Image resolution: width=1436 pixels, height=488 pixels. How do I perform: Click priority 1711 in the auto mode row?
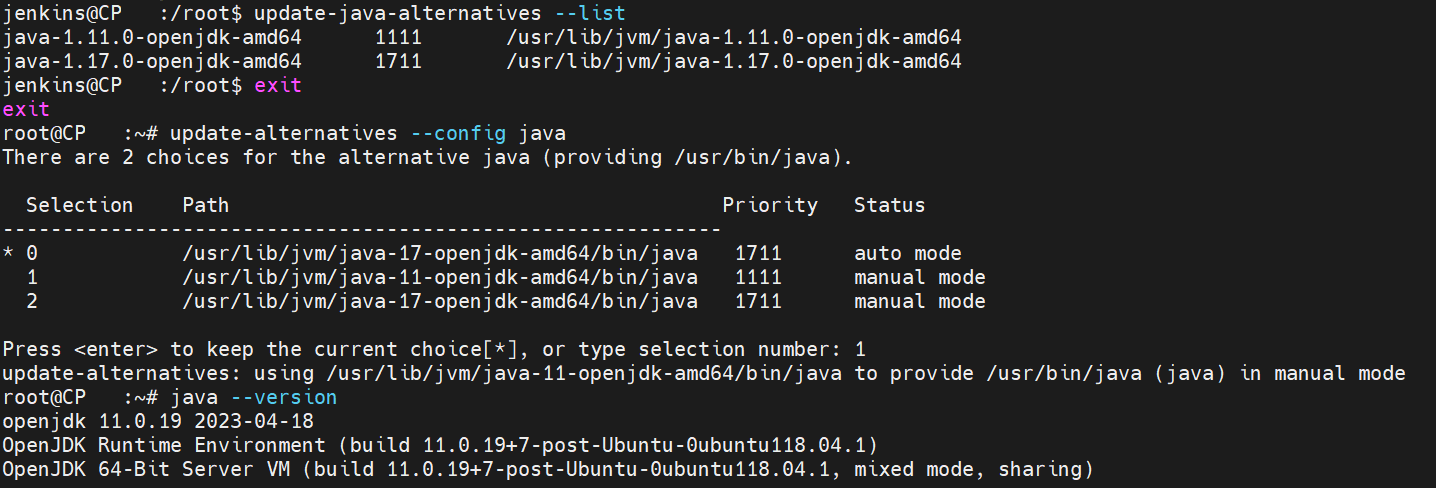click(758, 254)
